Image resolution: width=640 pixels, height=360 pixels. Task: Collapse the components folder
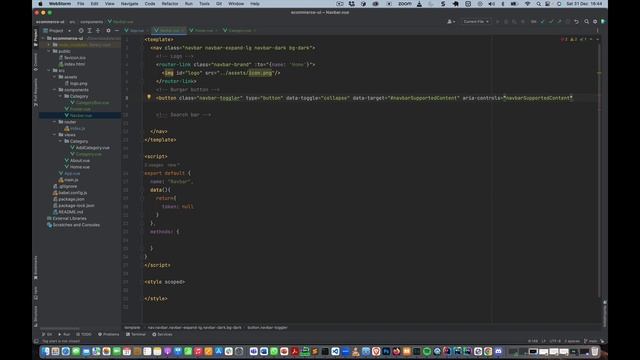(55, 90)
